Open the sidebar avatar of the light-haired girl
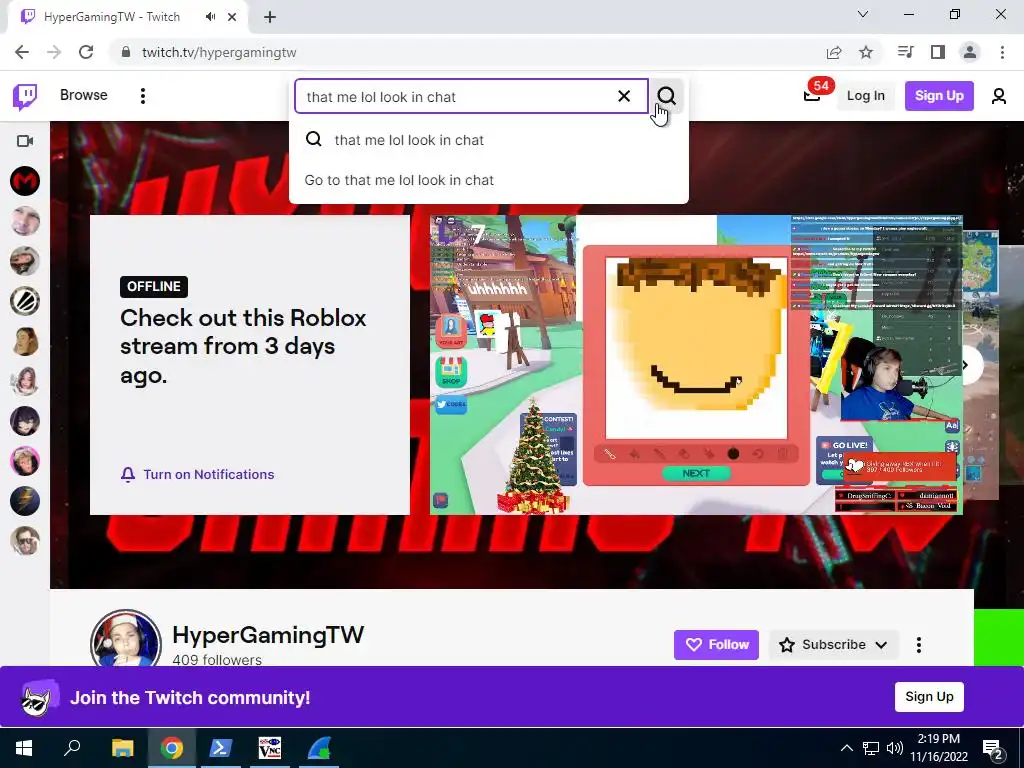Viewport: 1024px width, 768px height. point(25,381)
